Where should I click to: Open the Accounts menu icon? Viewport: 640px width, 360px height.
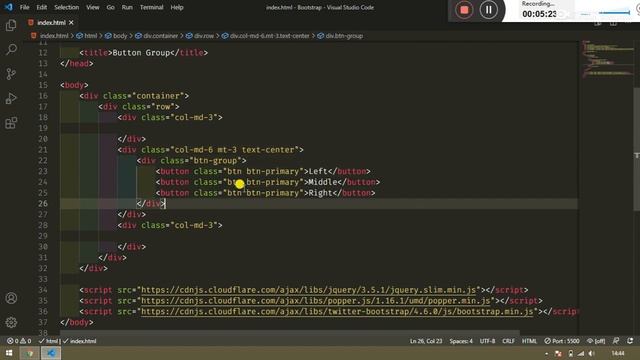[11, 298]
